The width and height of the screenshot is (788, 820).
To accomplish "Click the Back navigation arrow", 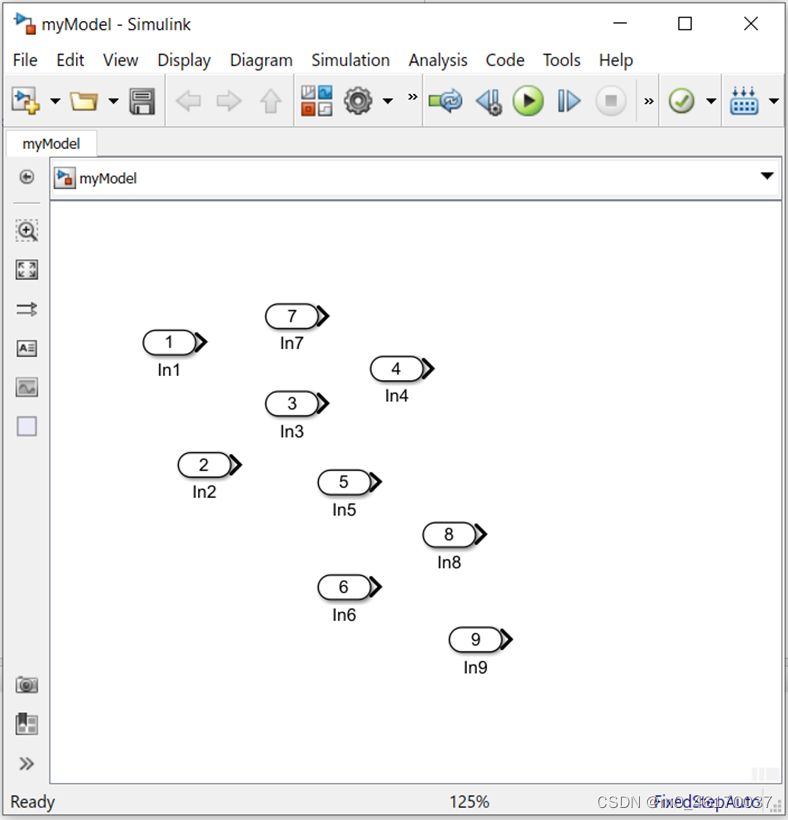I will click(188, 101).
